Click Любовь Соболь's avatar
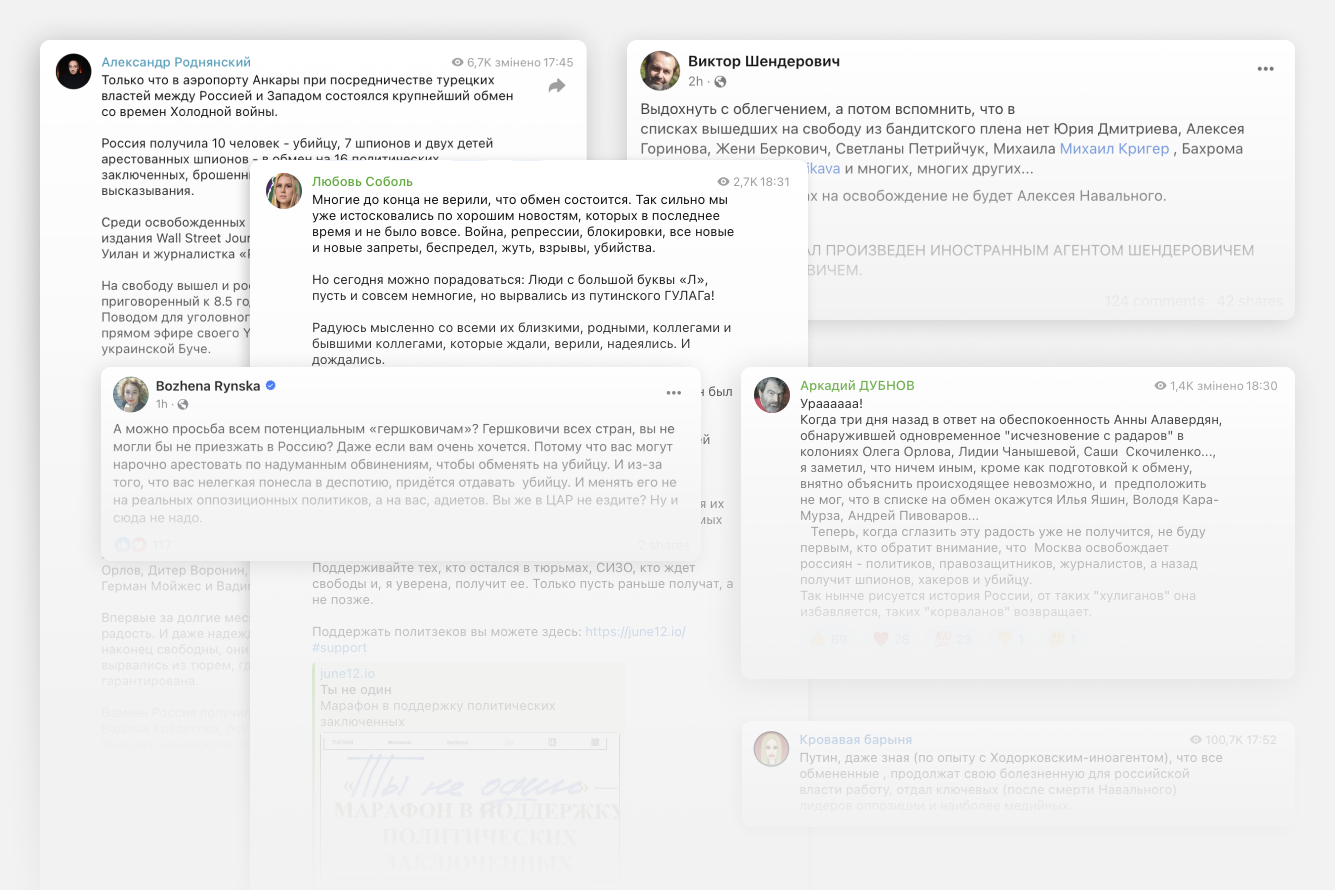Viewport: 1335px width, 890px height. (x=284, y=191)
